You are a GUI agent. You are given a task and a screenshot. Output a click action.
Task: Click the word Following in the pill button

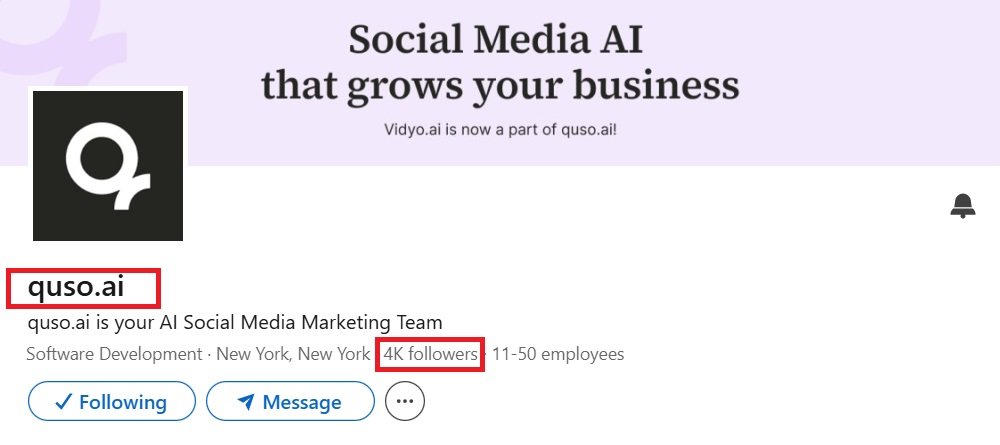(x=122, y=402)
